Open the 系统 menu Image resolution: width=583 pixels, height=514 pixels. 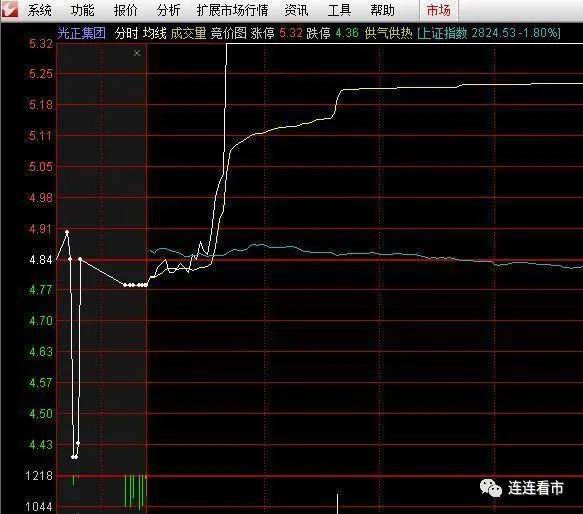click(39, 10)
